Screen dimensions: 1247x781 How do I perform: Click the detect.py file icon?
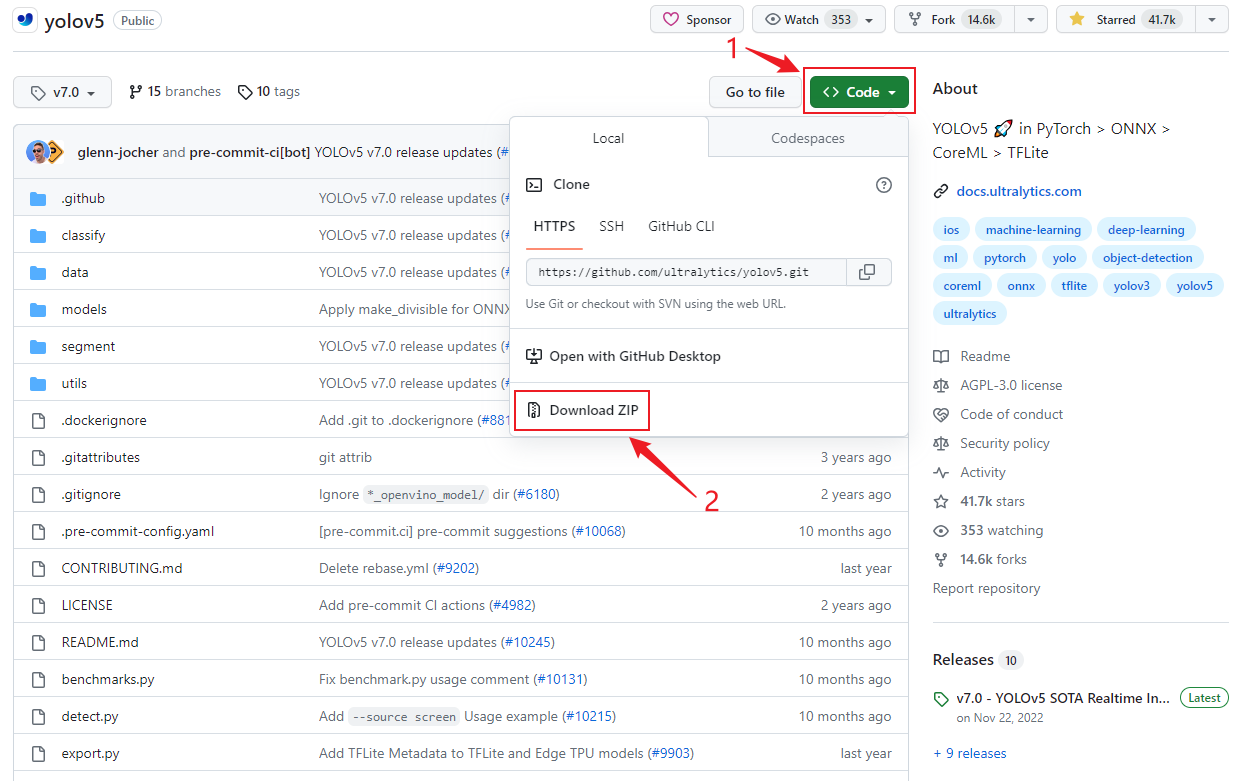38,716
